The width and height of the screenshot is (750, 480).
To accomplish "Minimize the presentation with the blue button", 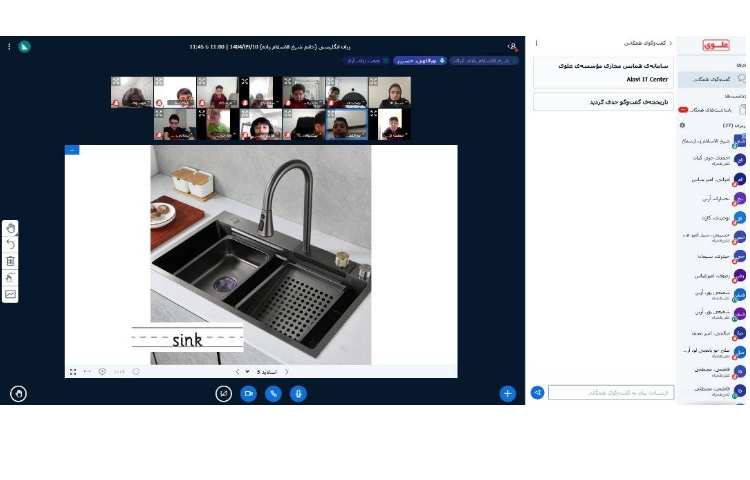I will click(x=71, y=150).
